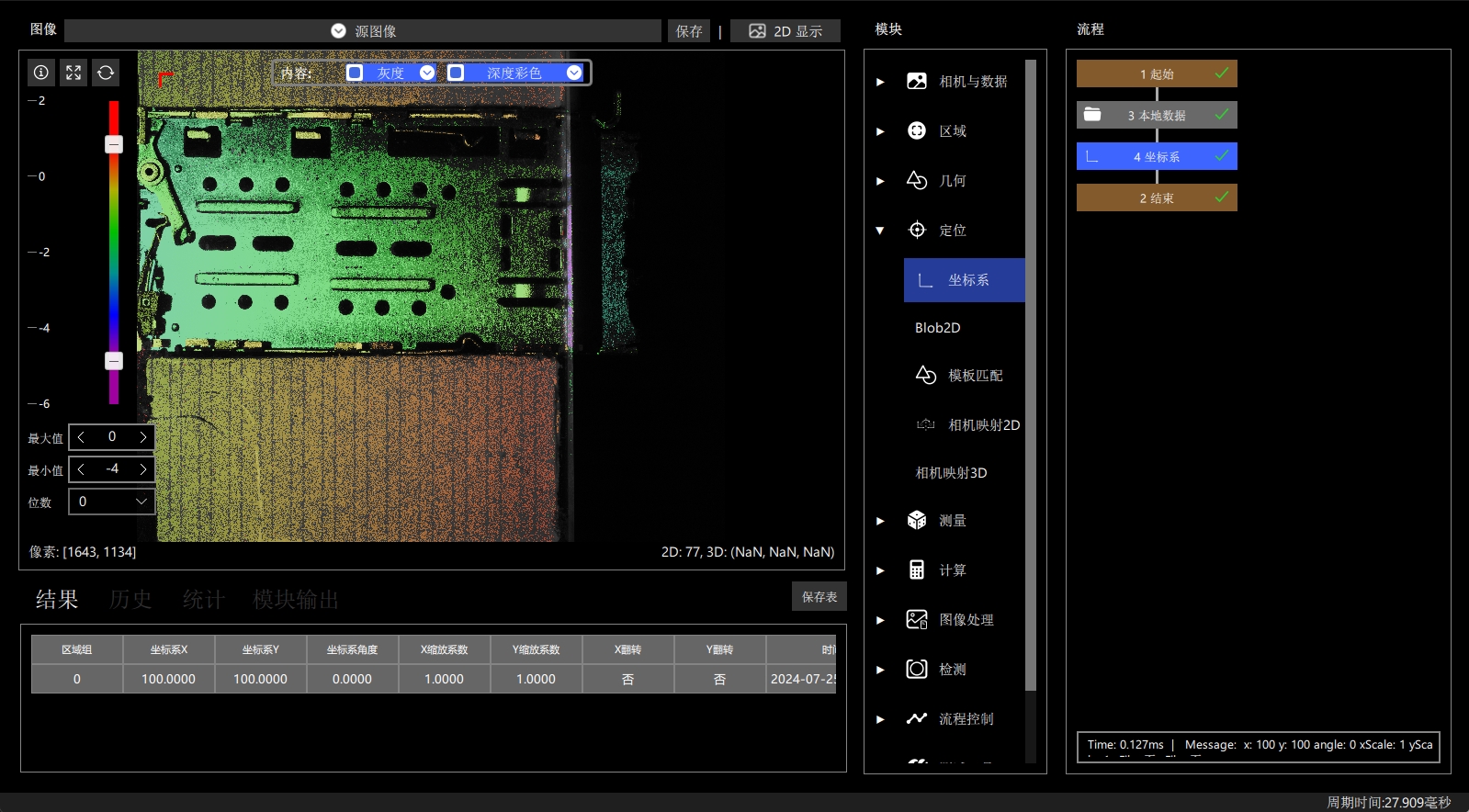Click the 流程控制 wave-line icon
Image resolution: width=1469 pixels, height=812 pixels.
point(917,718)
